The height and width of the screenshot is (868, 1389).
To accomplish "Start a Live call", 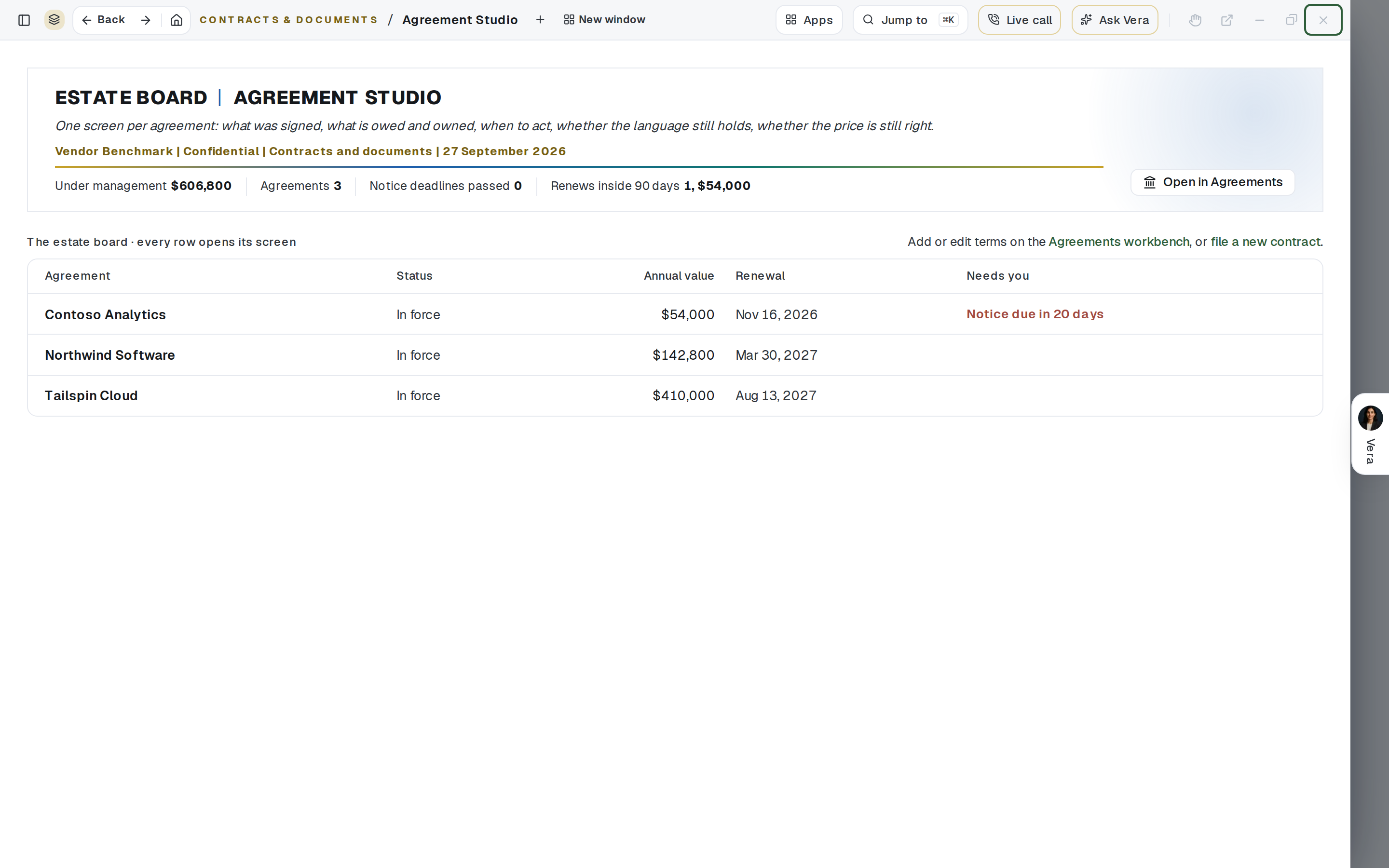I will pos(1020,20).
